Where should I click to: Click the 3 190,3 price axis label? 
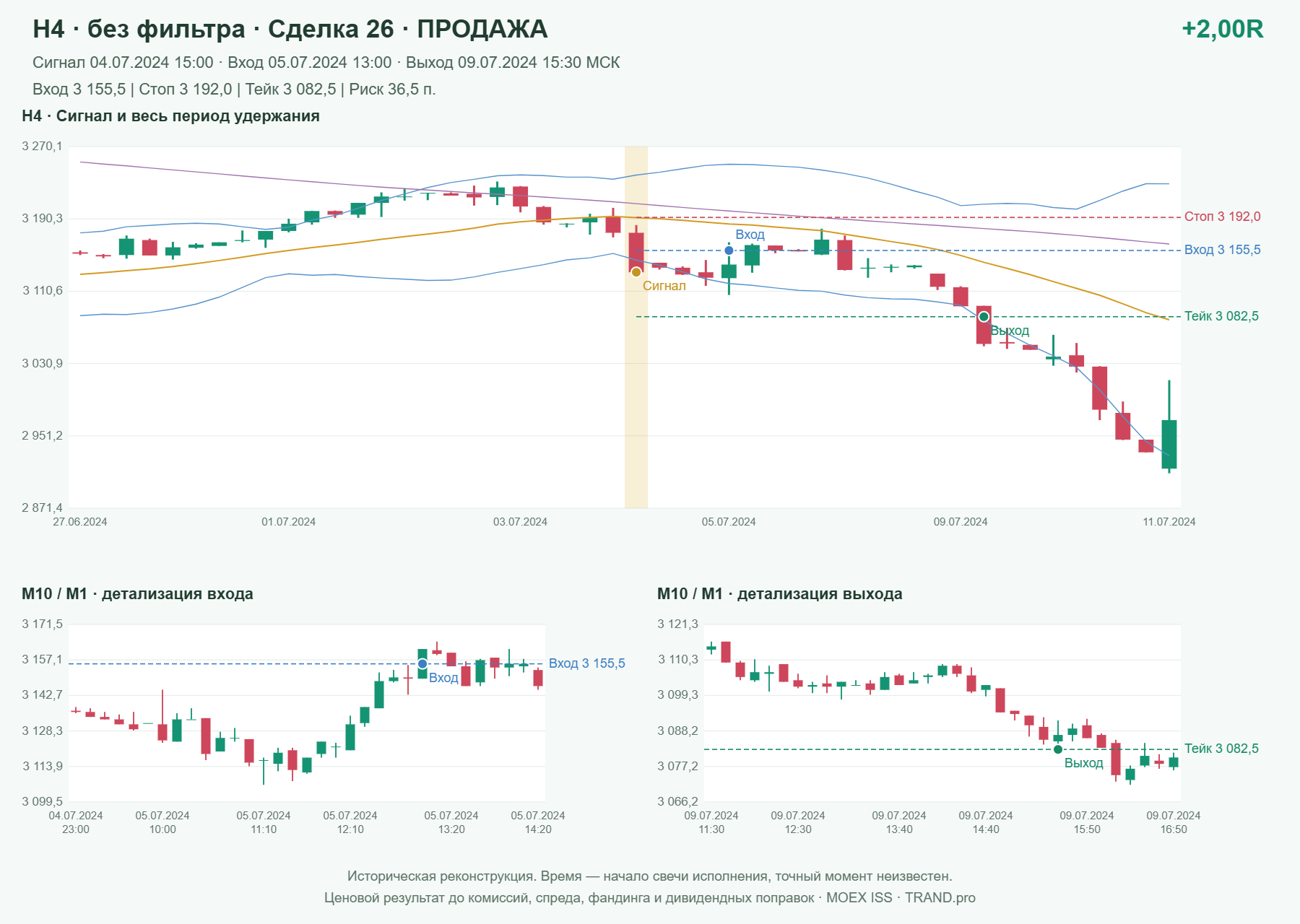(x=43, y=219)
